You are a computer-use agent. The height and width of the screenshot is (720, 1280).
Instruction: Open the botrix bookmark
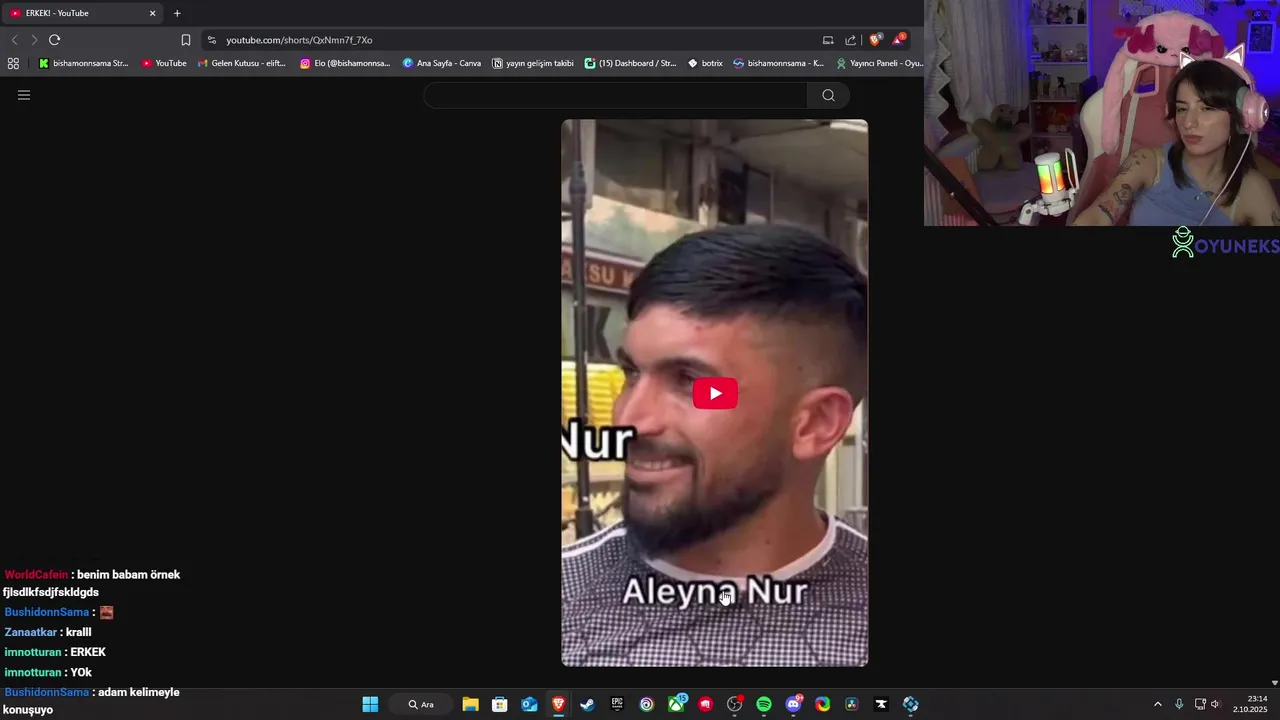coord(705,63)
